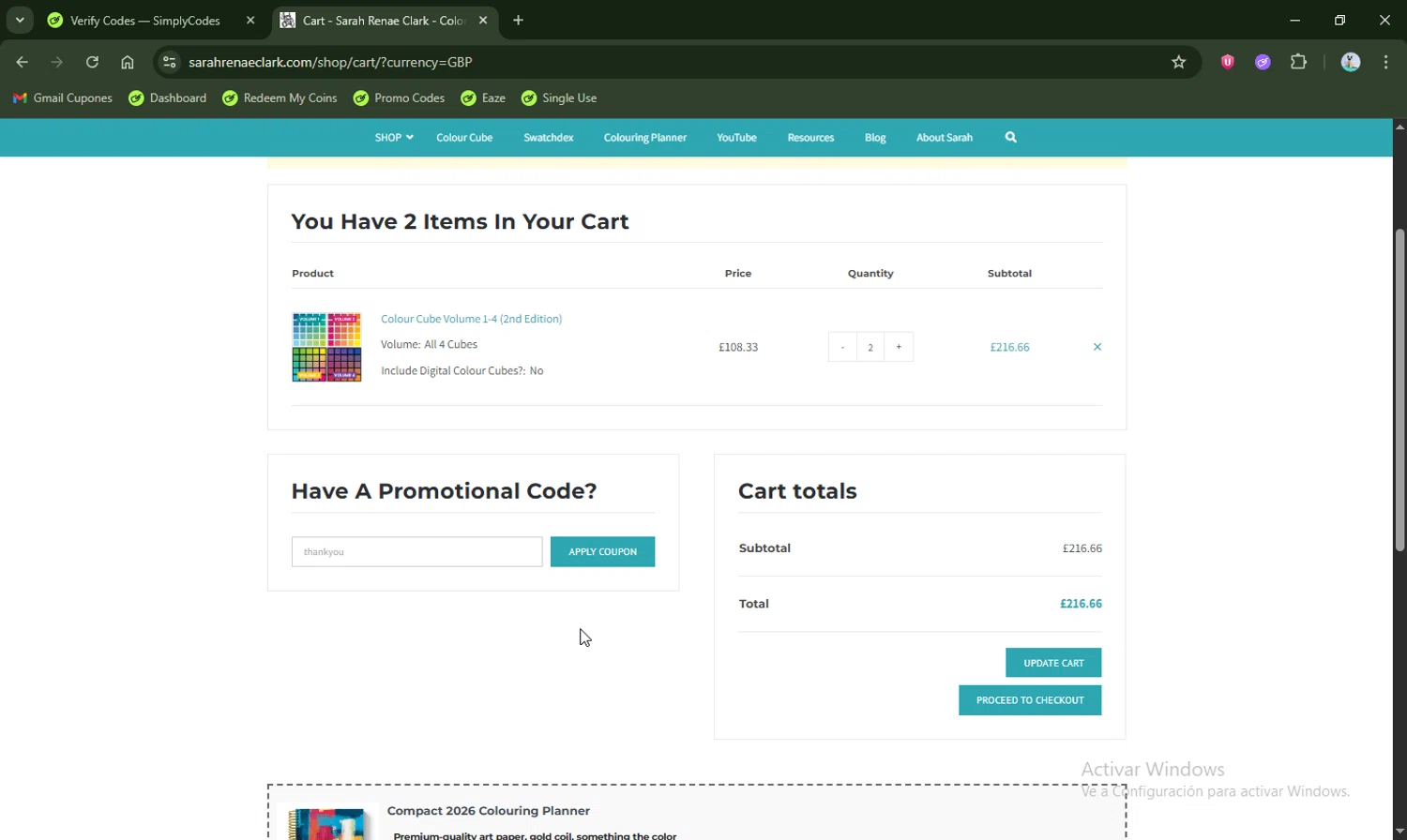Open site information icon in address bar

(170, 62)
